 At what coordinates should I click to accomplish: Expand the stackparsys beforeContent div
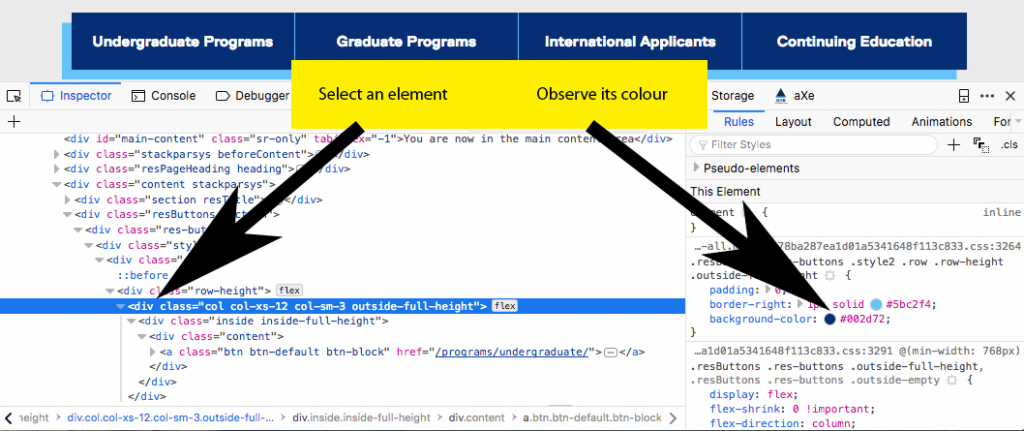coord(57,155)
